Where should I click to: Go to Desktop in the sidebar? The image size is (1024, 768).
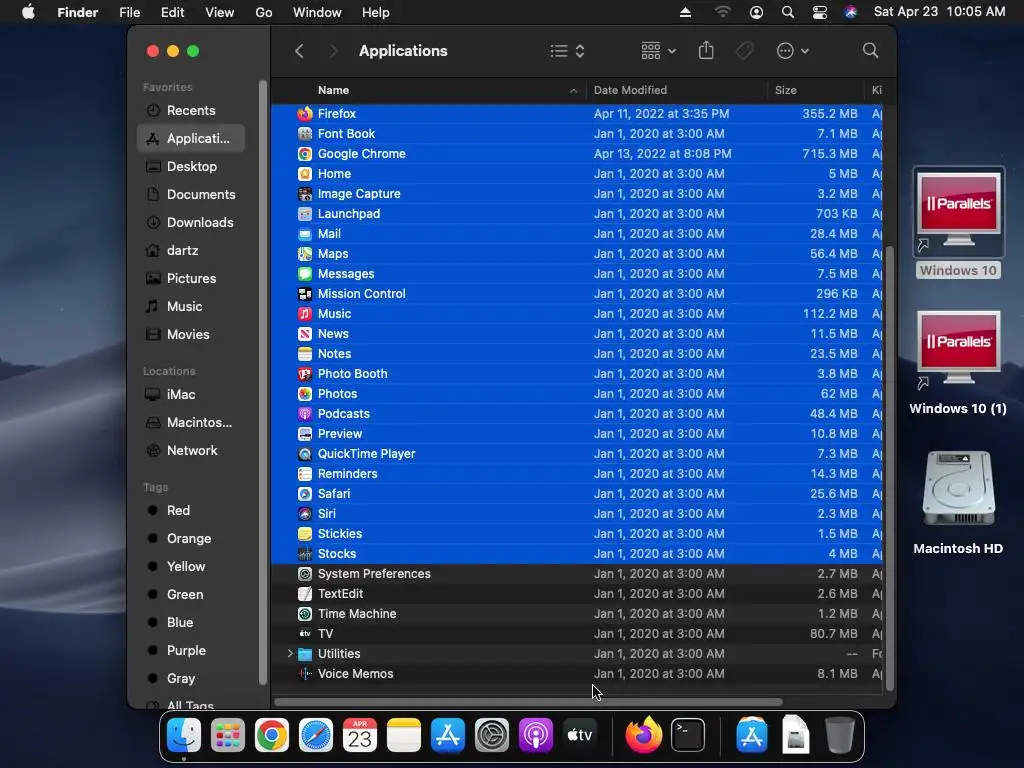(x=191, y=167)
